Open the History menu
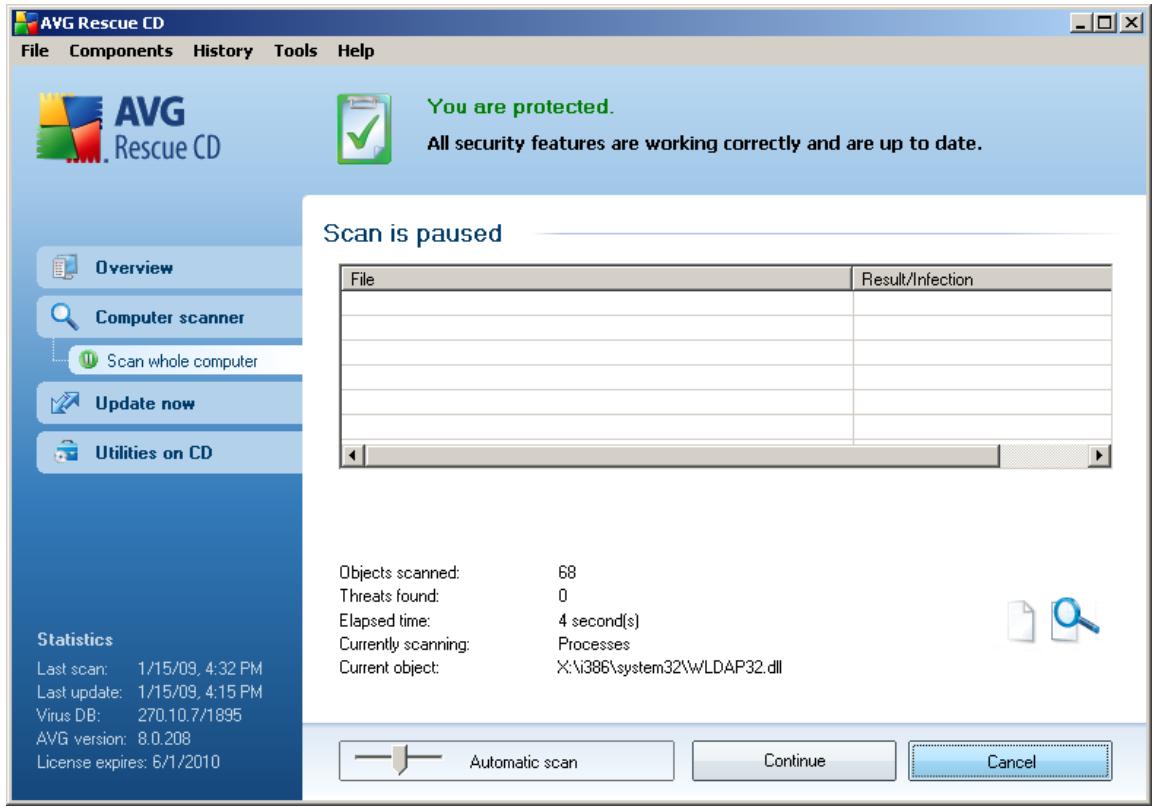 coord(222,51)
